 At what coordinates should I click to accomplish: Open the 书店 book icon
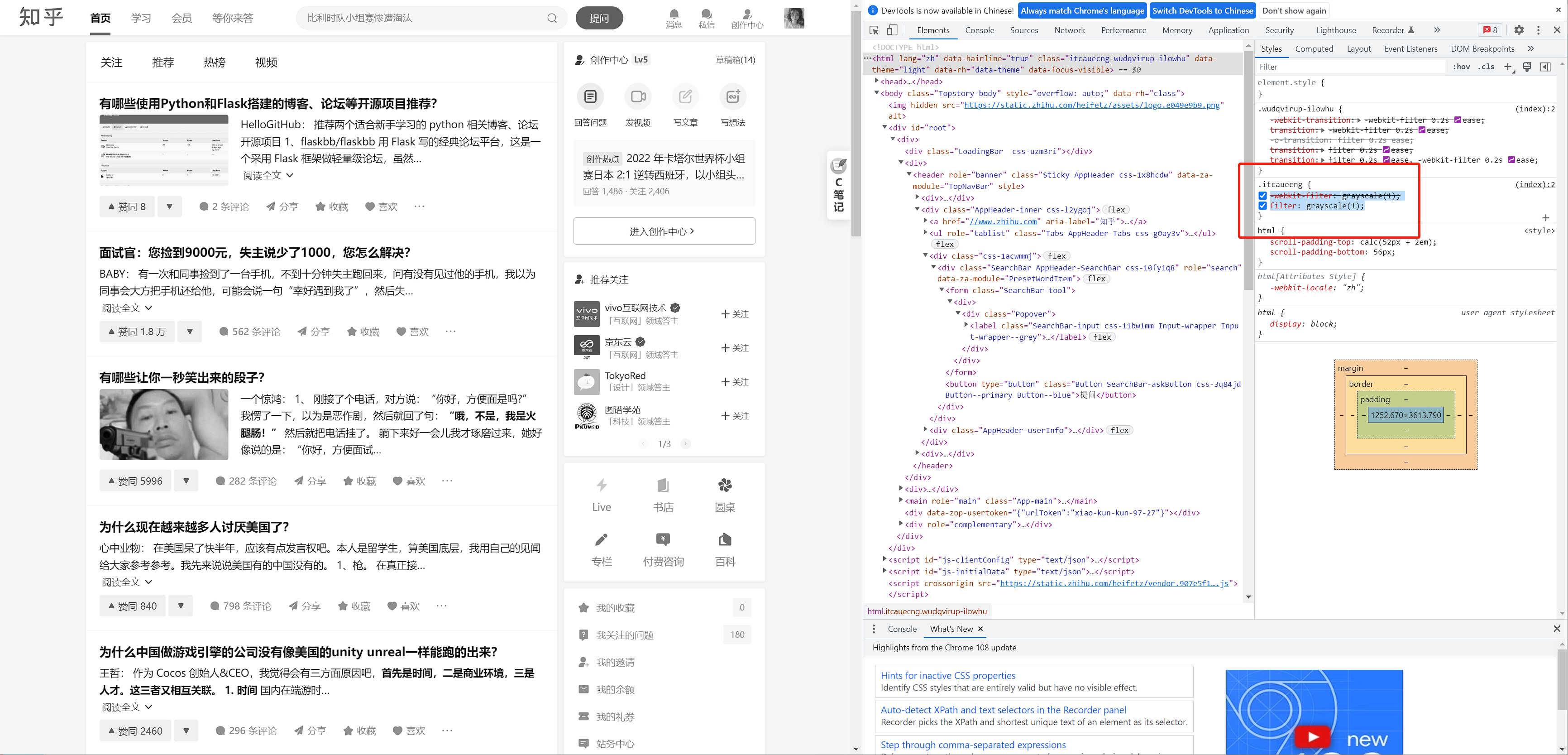(663, 485)
